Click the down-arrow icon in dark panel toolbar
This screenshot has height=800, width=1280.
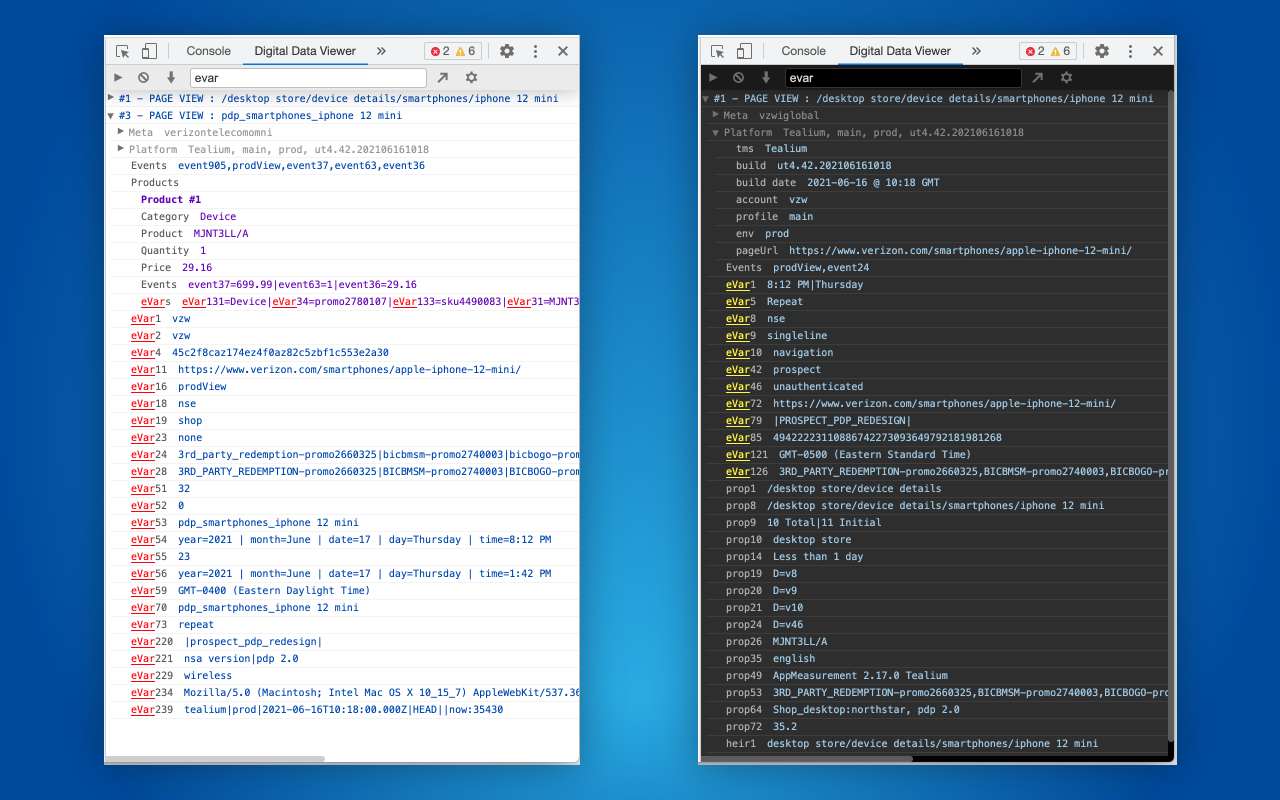[766, 77]
